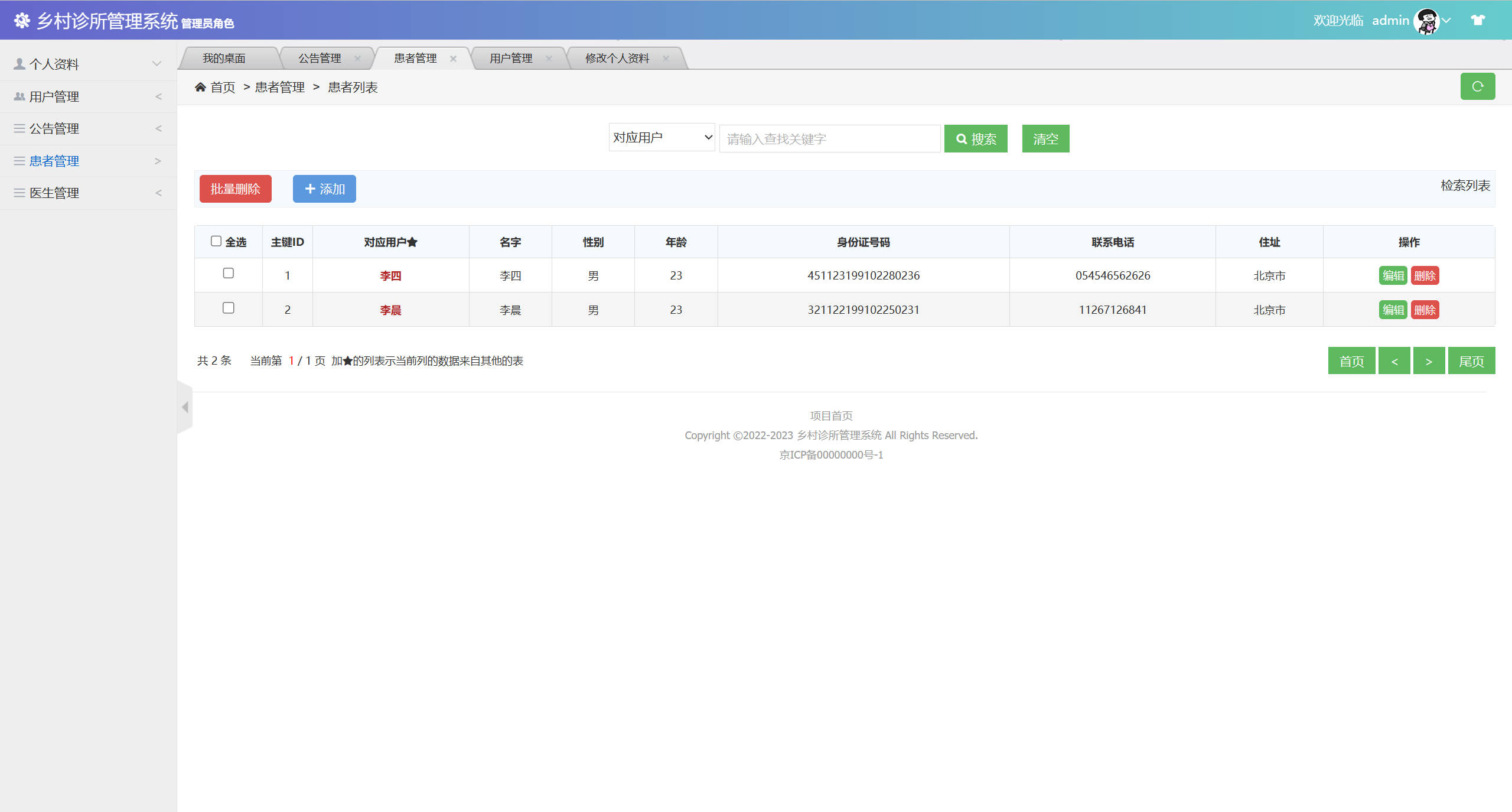The image size is (1512, 812).
Task: Click the home icon in the breadcrumb
Action: pos(201,87)
